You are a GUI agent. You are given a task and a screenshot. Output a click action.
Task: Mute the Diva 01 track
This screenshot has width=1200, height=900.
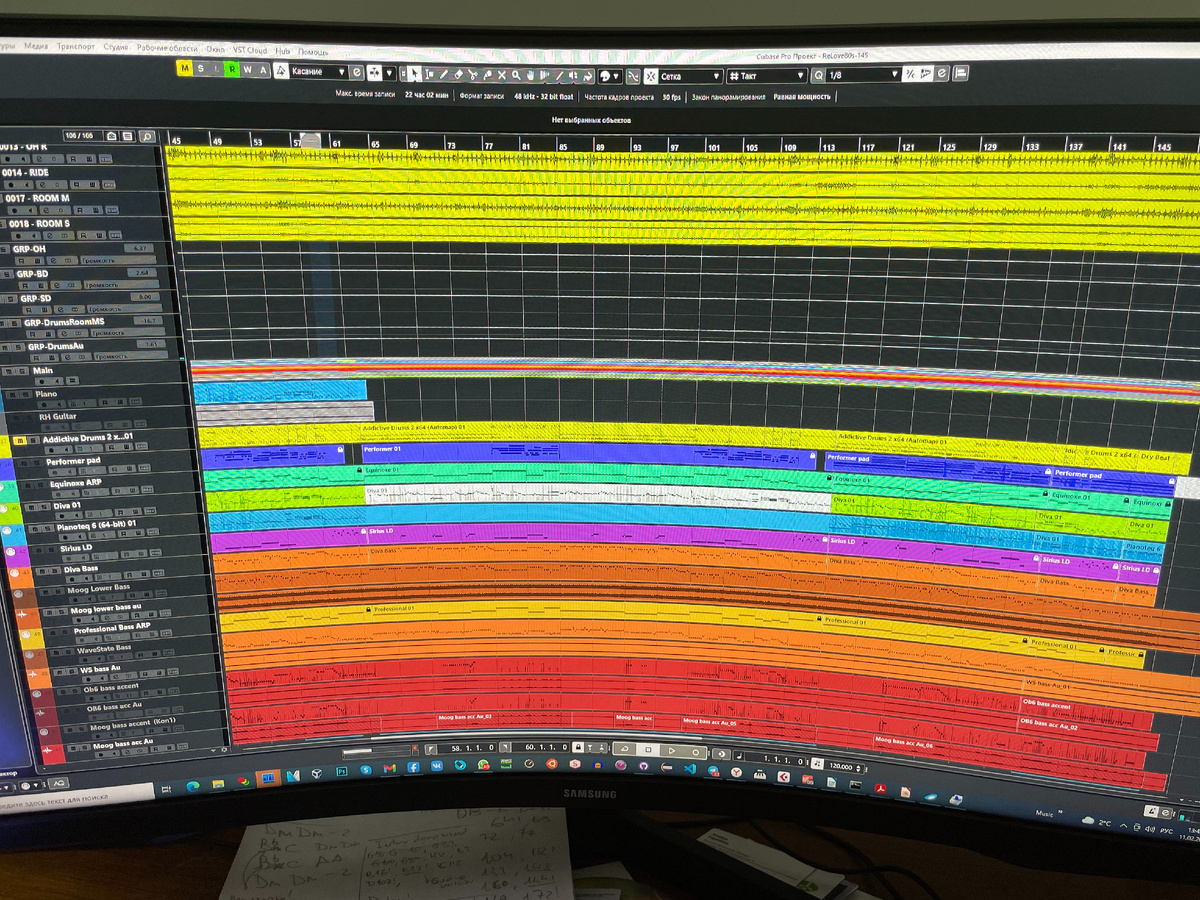point(31,508)
